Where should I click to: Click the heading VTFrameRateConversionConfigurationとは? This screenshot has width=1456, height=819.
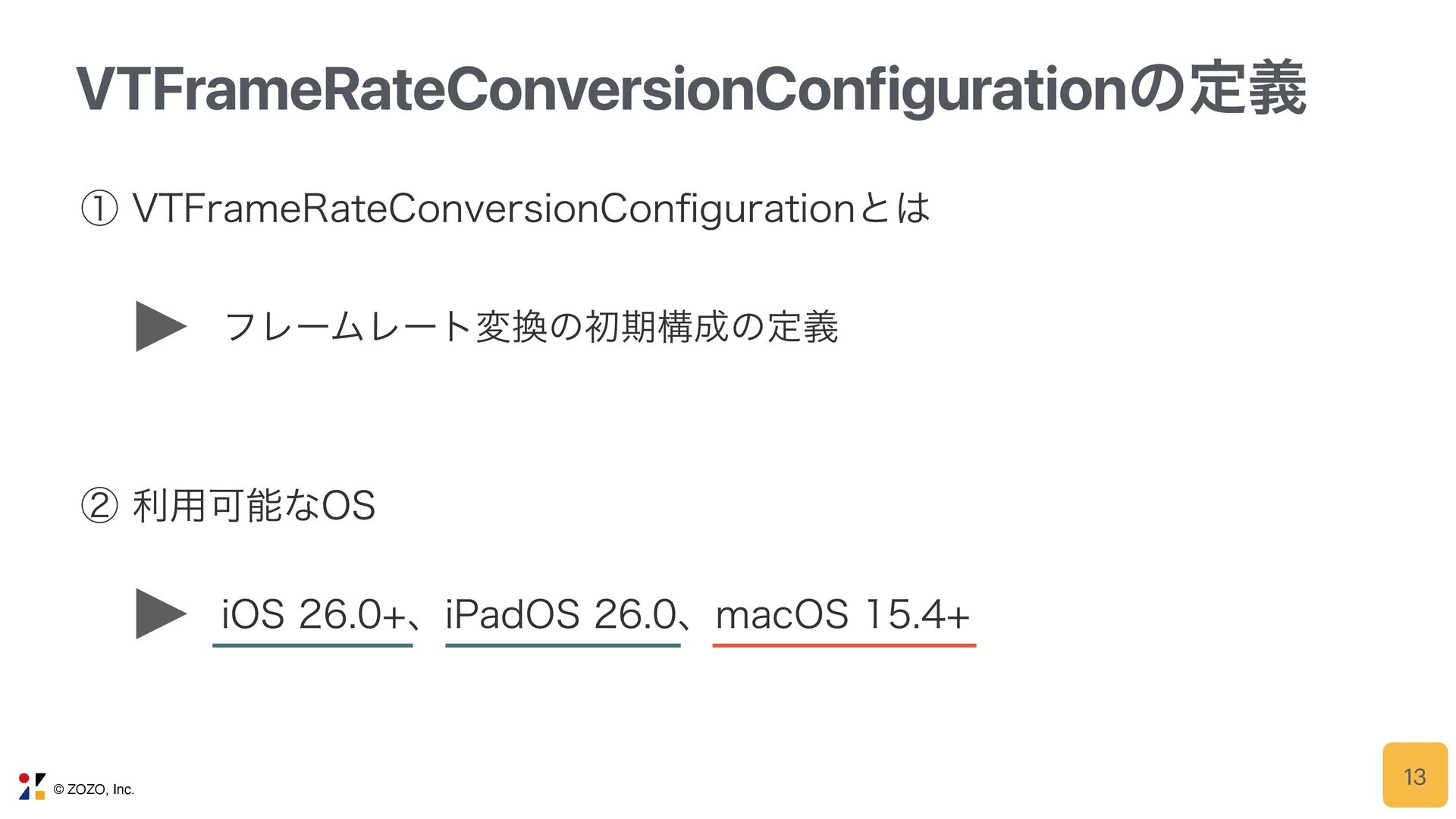(x=531, y=209)
